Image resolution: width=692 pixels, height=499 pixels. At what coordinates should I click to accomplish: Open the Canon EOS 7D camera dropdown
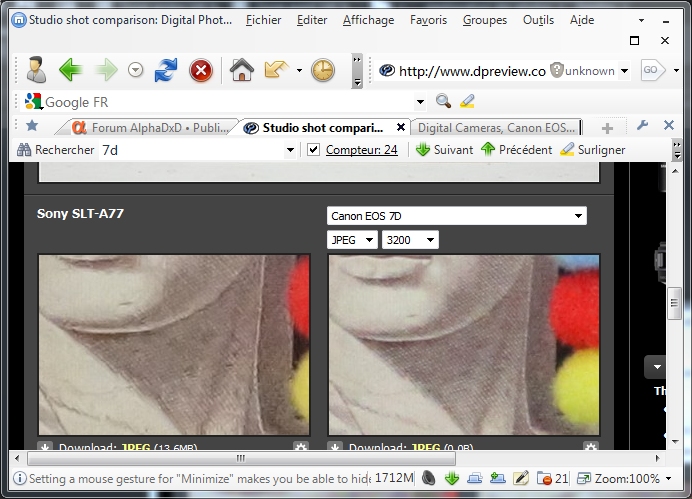[457, 216]
